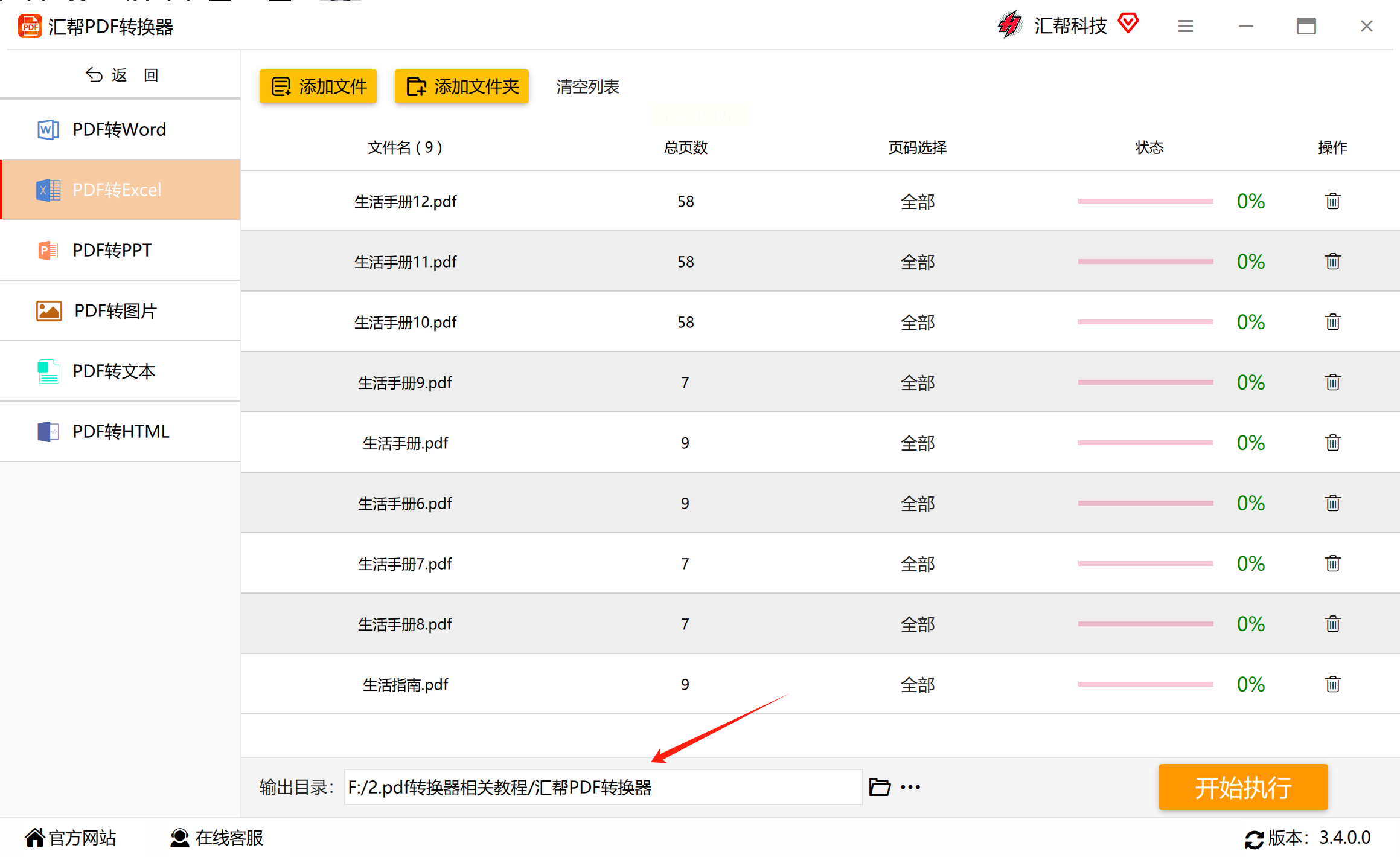Change page selection 全部 for 生活手册10.pdf
The height and width of the screenshot is (857, 1400).
(917, 322)
